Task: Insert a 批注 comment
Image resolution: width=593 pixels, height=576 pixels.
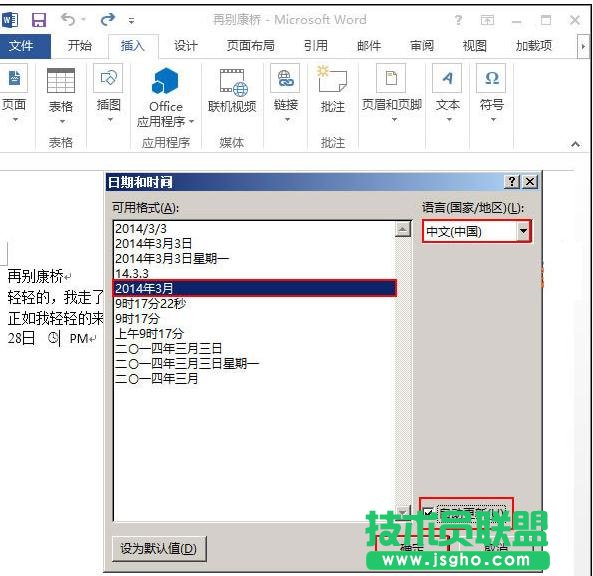Action: pyautogui.click(x=332, y=90)
